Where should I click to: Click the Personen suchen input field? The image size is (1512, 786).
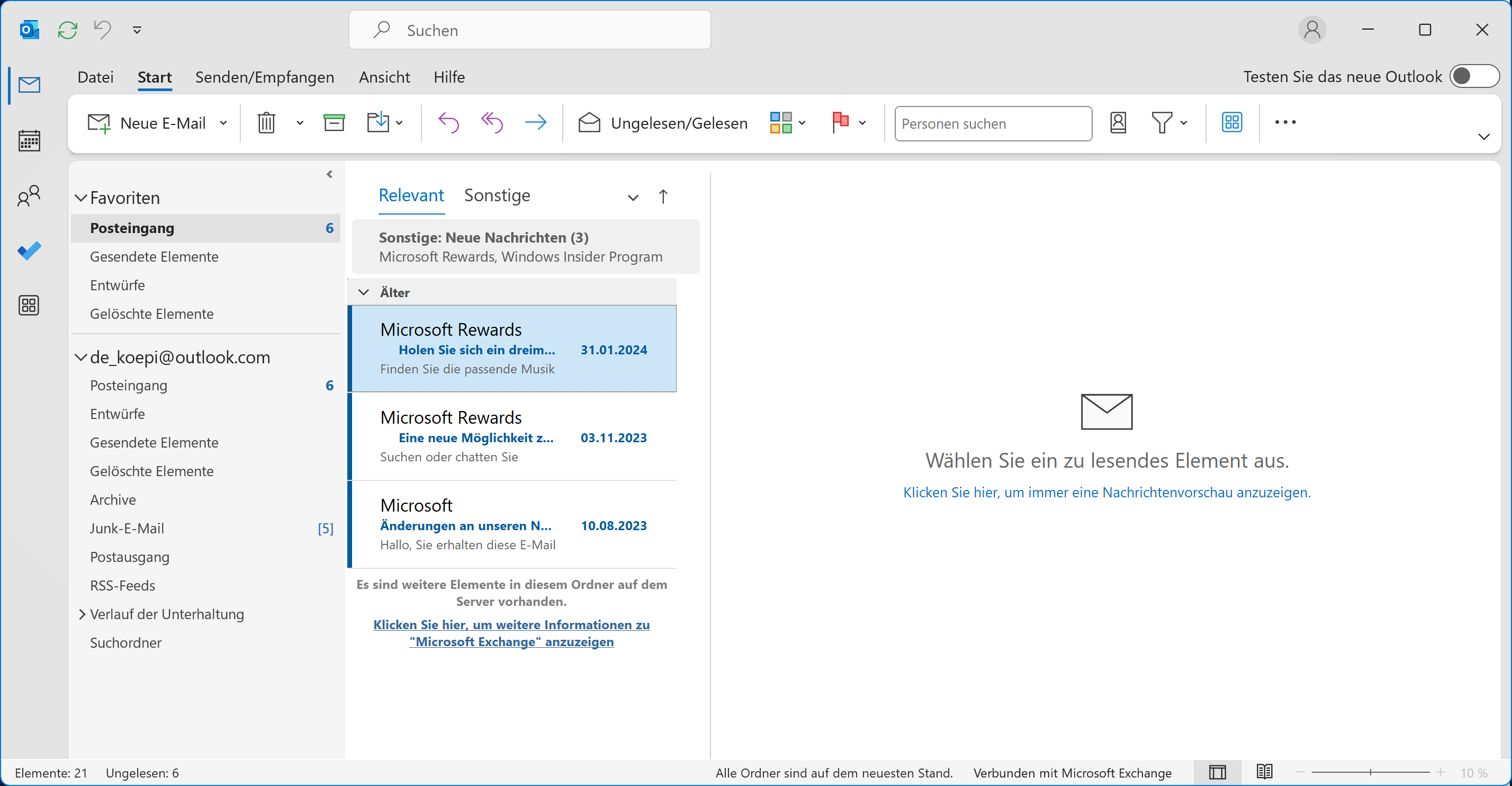pyautogui.click(x=993, y=123)
